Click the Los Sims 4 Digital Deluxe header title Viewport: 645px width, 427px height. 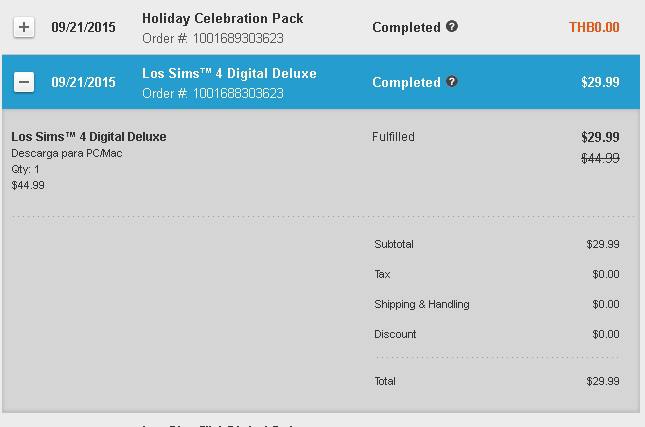[229, 73]
